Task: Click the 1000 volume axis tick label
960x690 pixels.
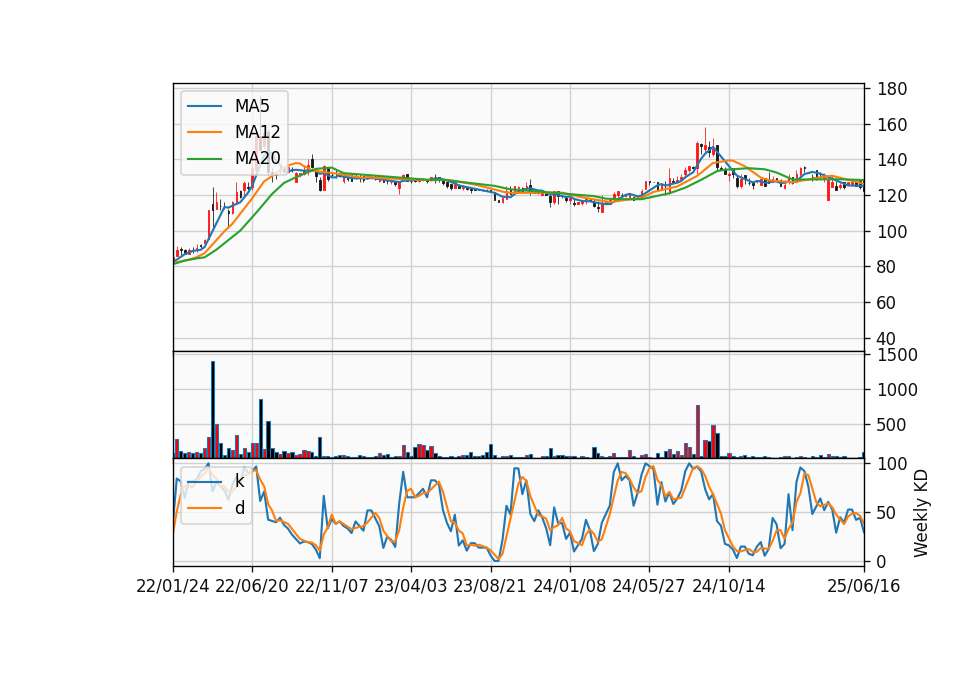Action: [897, 390]
